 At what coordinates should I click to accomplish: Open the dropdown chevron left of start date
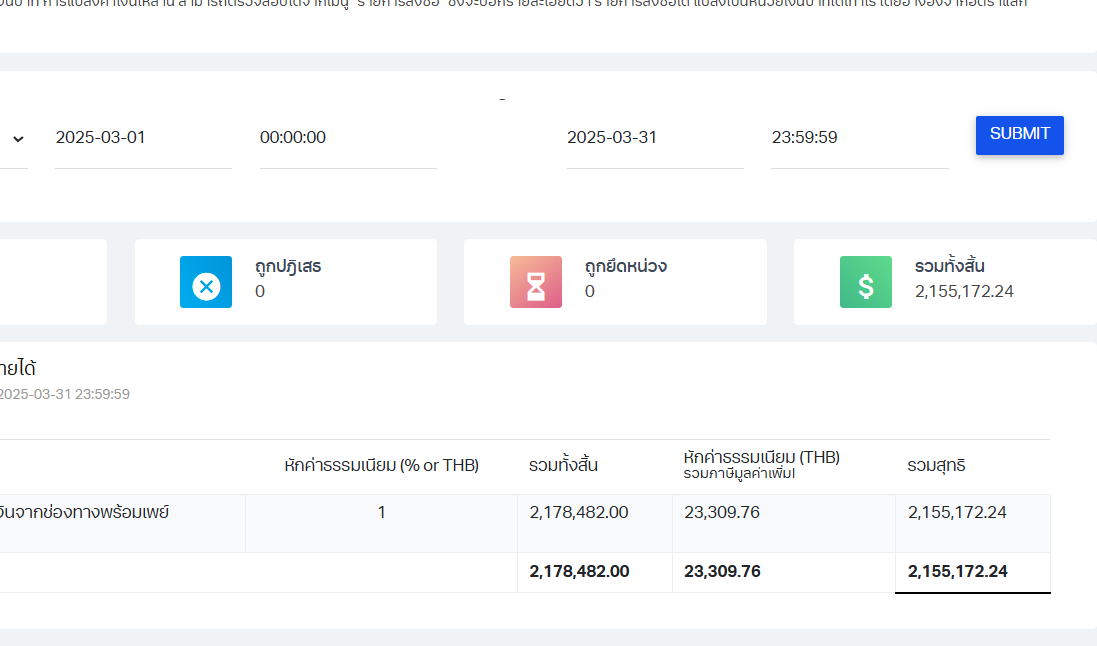17,138
